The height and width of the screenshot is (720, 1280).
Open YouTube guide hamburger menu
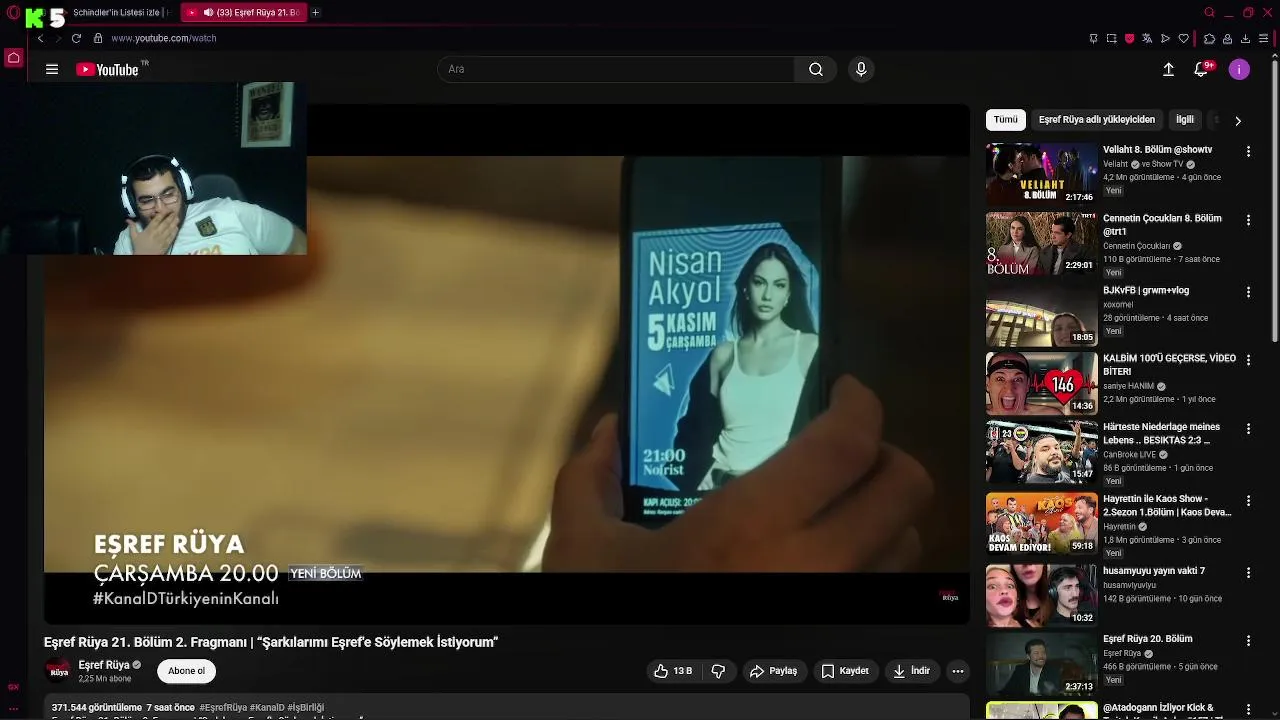52,69
